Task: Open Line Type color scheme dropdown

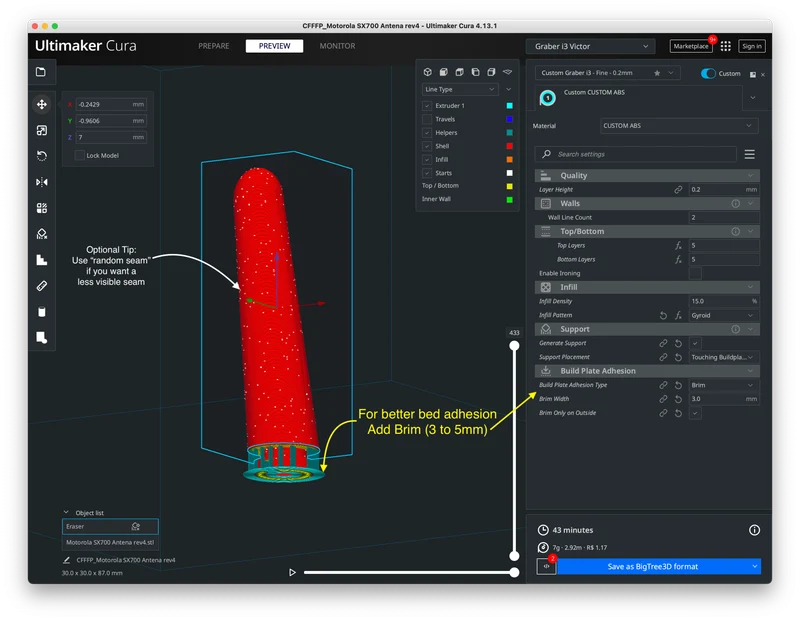Action: click(460, 89)
